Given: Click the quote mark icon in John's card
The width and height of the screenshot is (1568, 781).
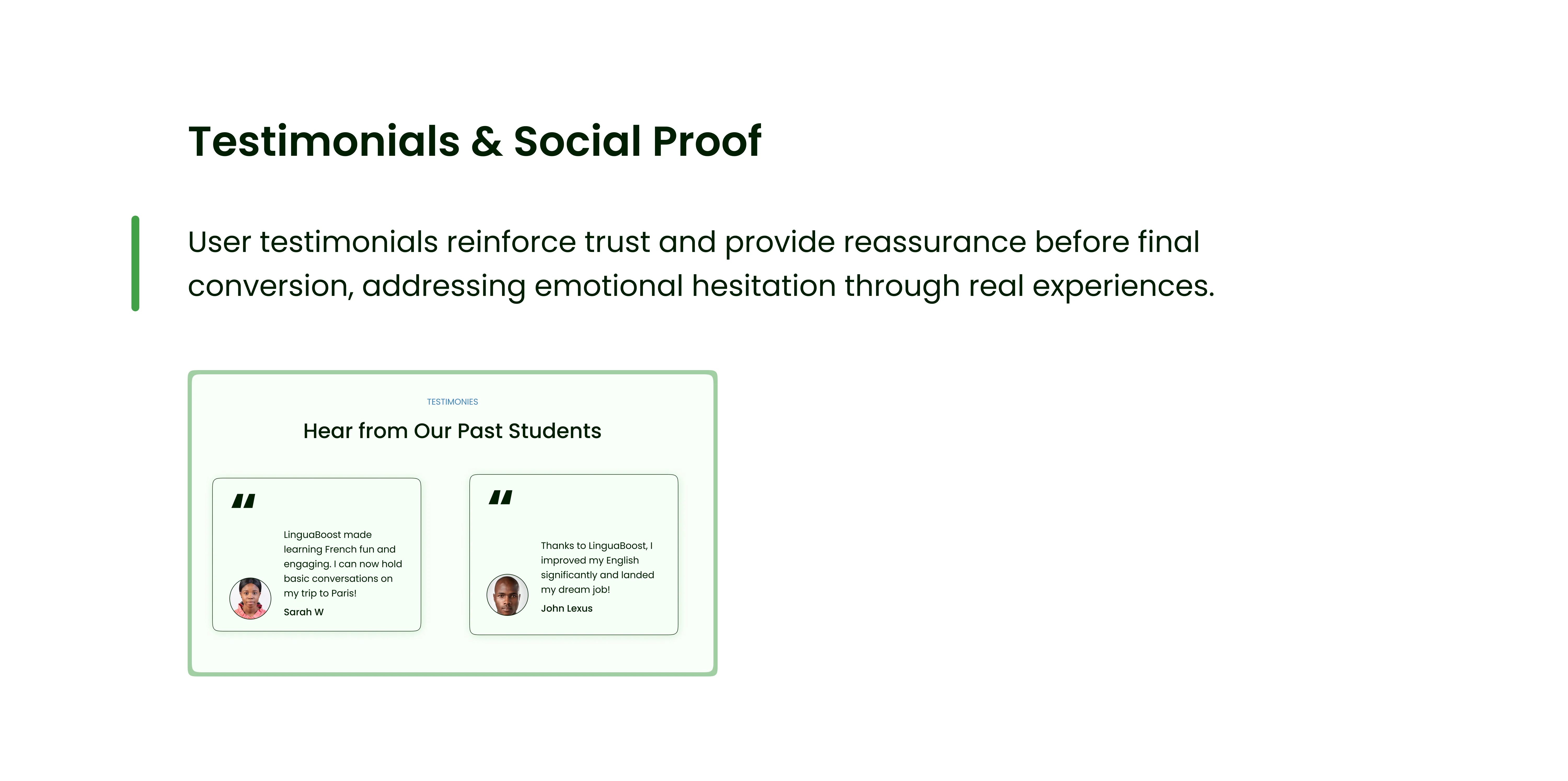Looking at the screenshot, I should pyautogui.click(x=500, y=497).
